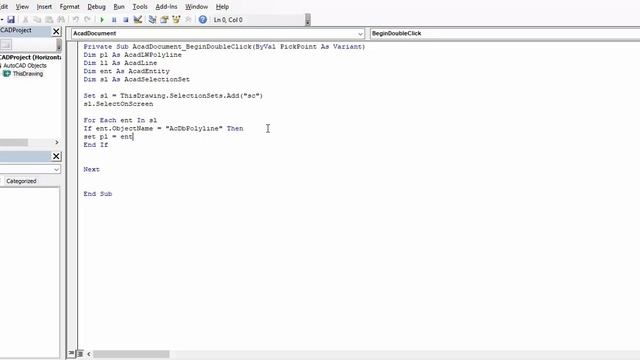This screenshot has height=360, width=640.
Task: Click the 'Next' code line
Action: [91, 169]
